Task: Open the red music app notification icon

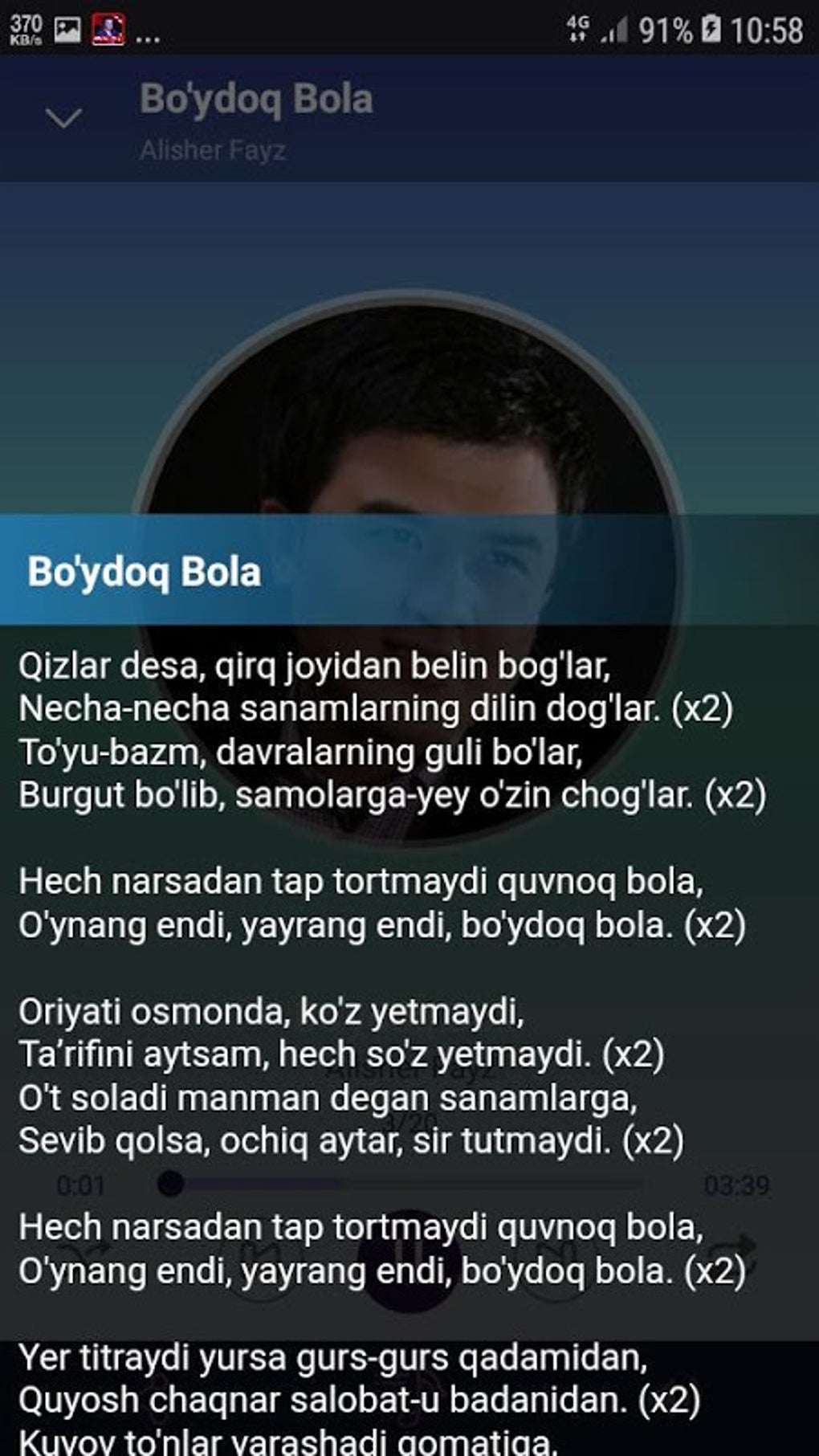Action: tap(108, 31)
